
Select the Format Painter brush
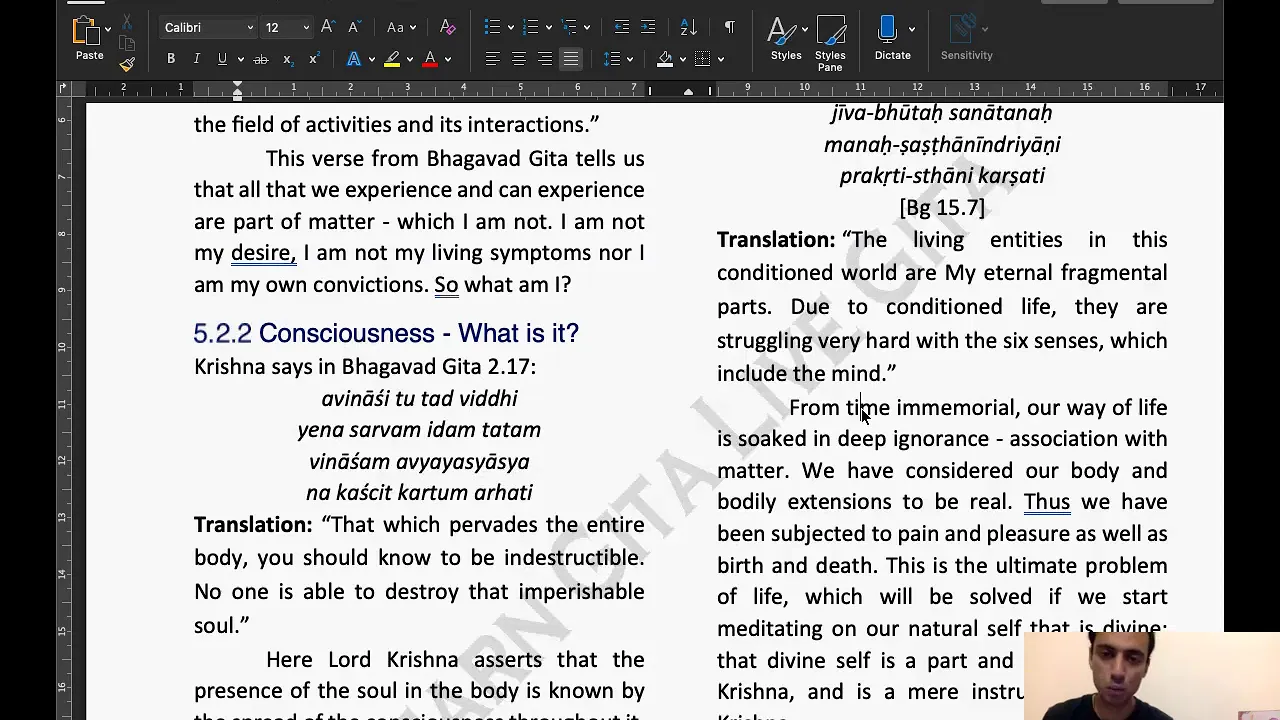(127, 65)
